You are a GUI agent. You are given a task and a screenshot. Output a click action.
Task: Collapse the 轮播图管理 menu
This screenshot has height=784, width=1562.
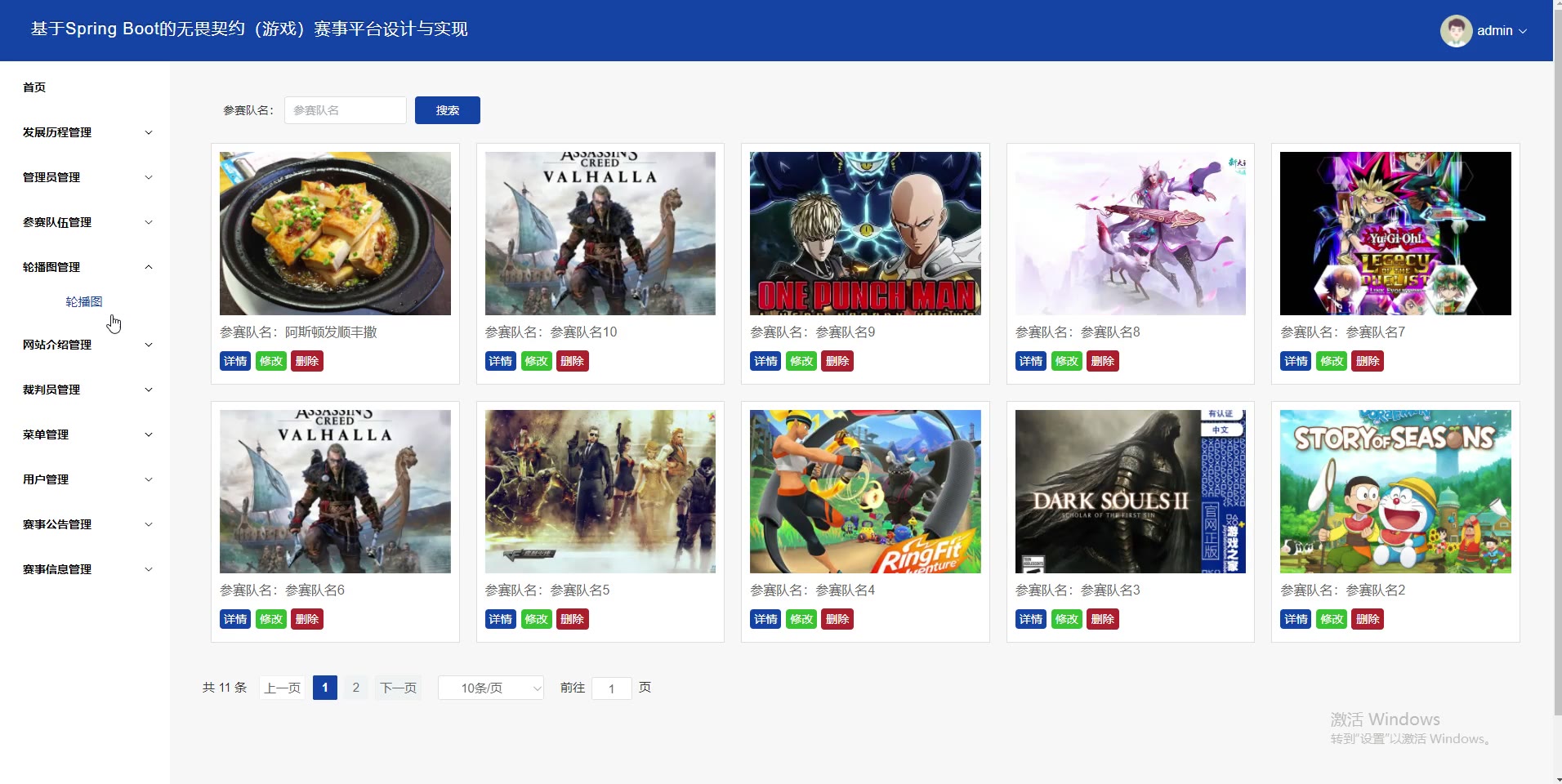pyautogui.click(x=87, y=267)
